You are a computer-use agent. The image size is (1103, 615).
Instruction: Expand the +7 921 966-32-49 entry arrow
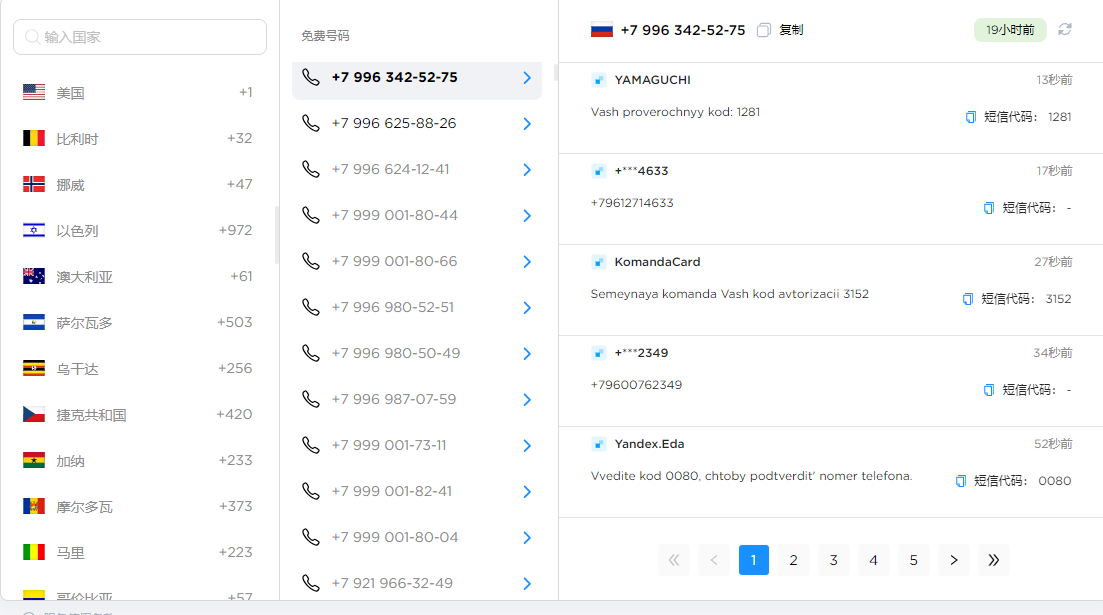527,583
